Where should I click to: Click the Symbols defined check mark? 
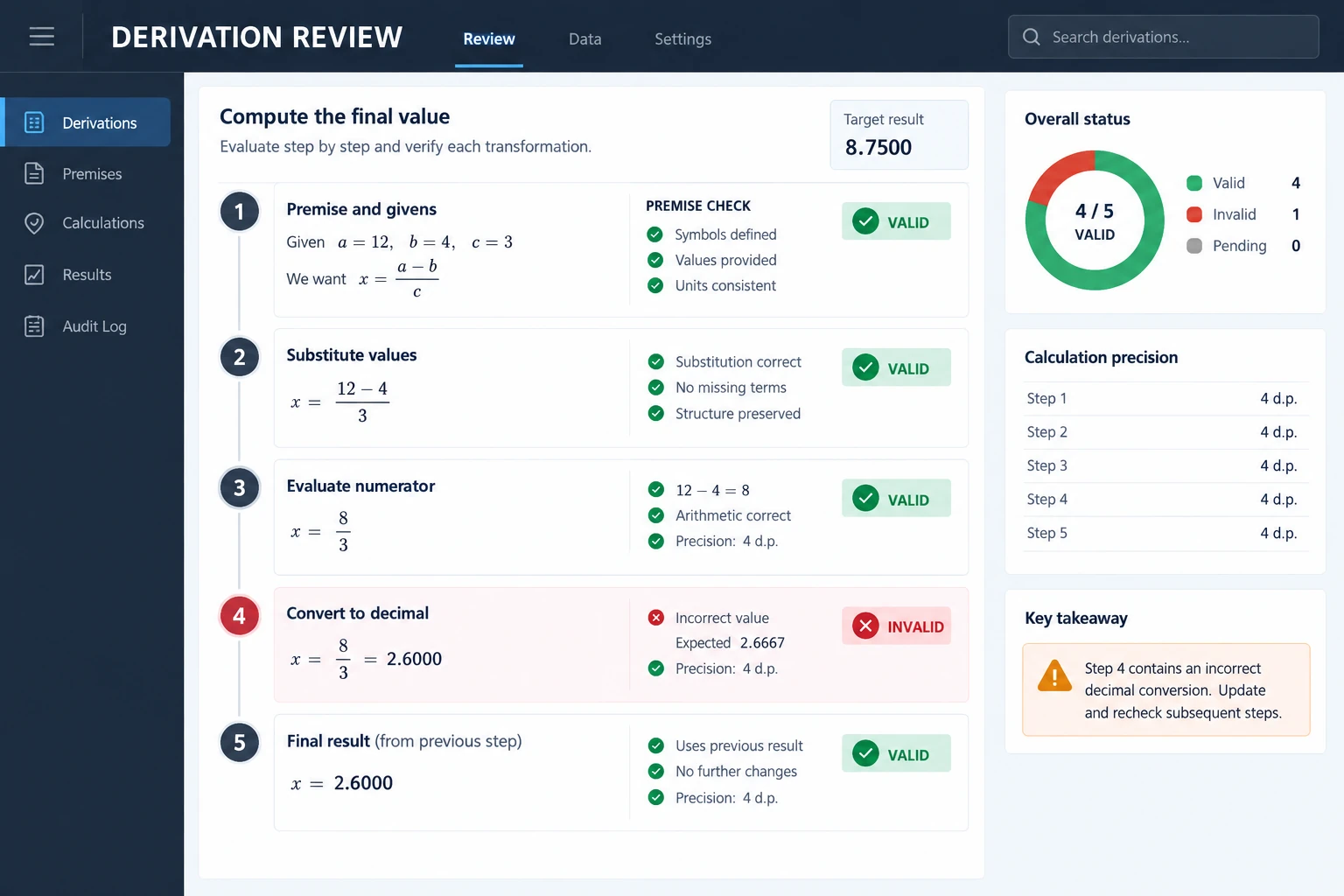(654, 234)
